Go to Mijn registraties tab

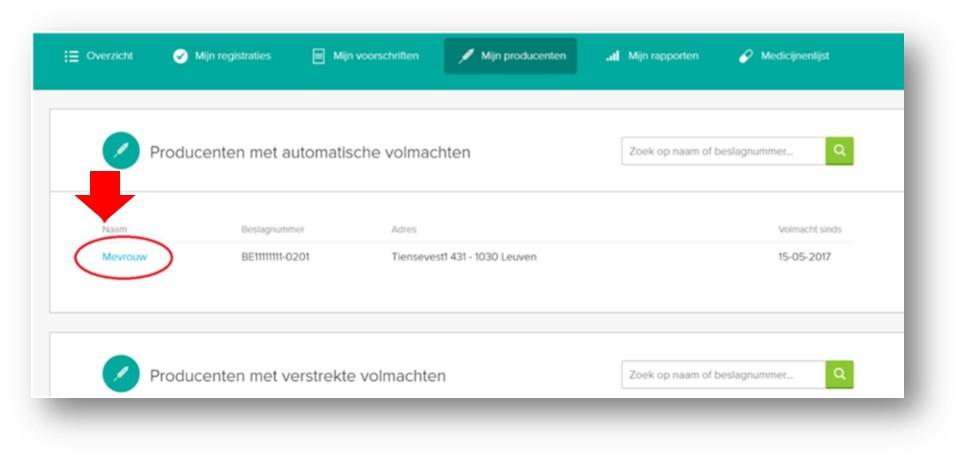coord(222,56)
